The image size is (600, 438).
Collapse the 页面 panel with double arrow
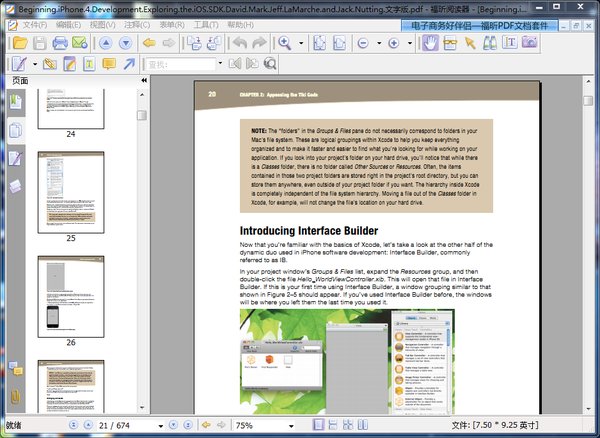144,80
